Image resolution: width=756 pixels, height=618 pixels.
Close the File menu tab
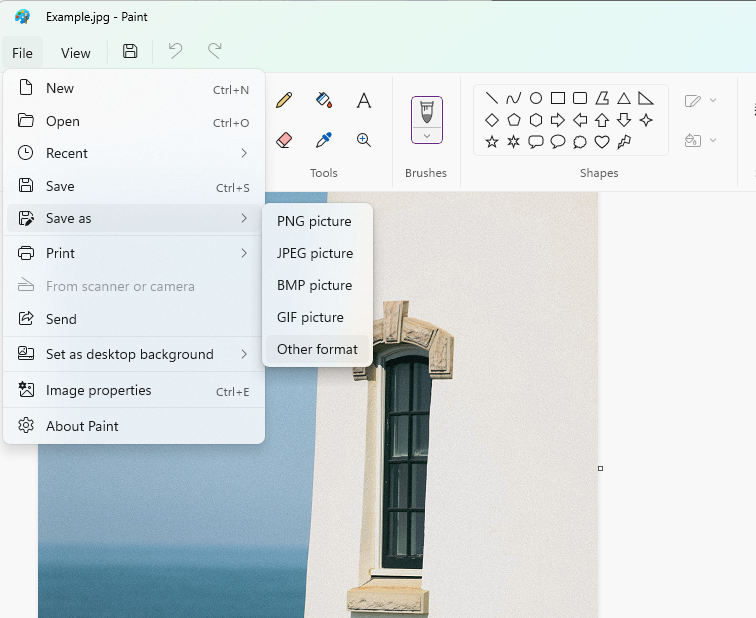click(23, 53)
